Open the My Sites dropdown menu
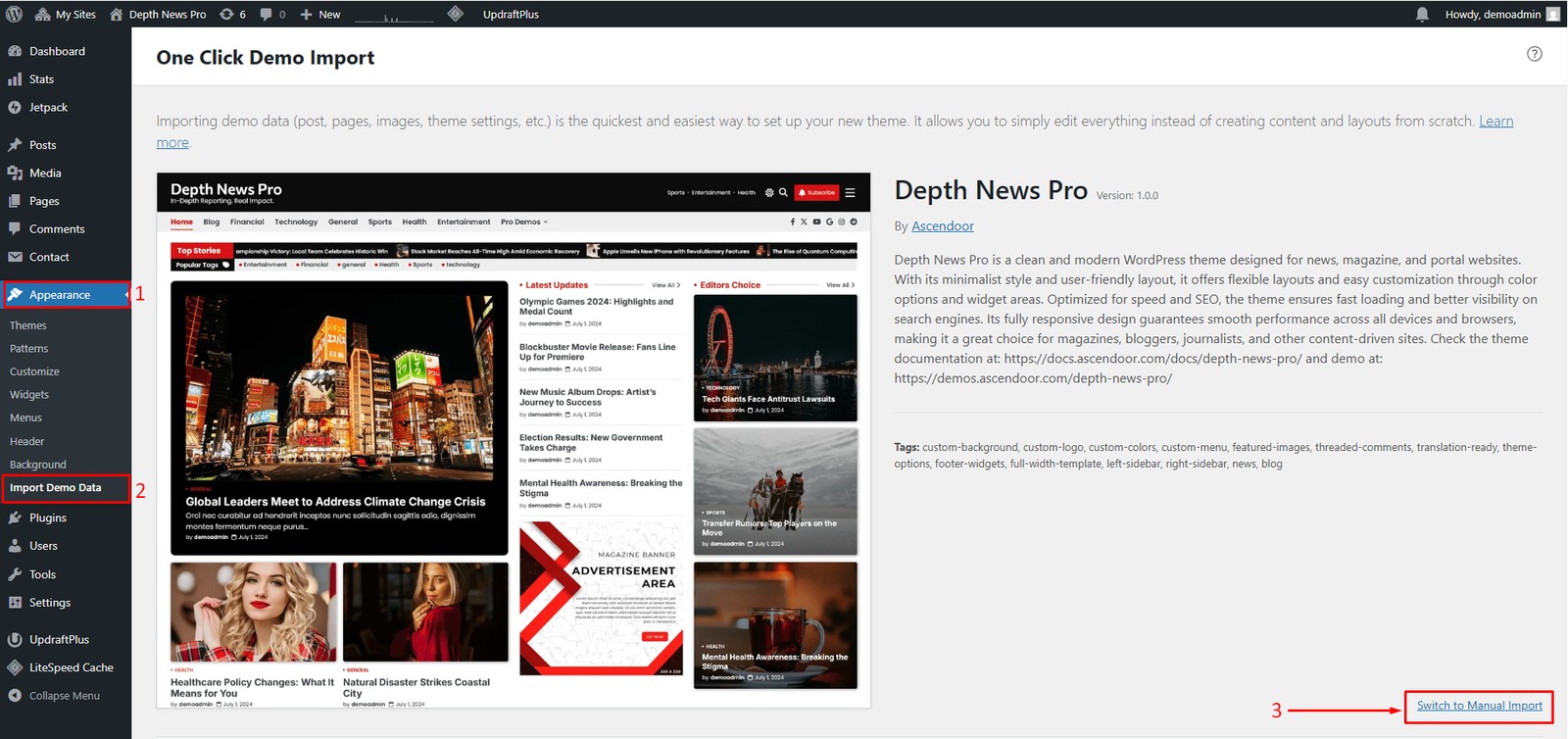 (66, 14)
